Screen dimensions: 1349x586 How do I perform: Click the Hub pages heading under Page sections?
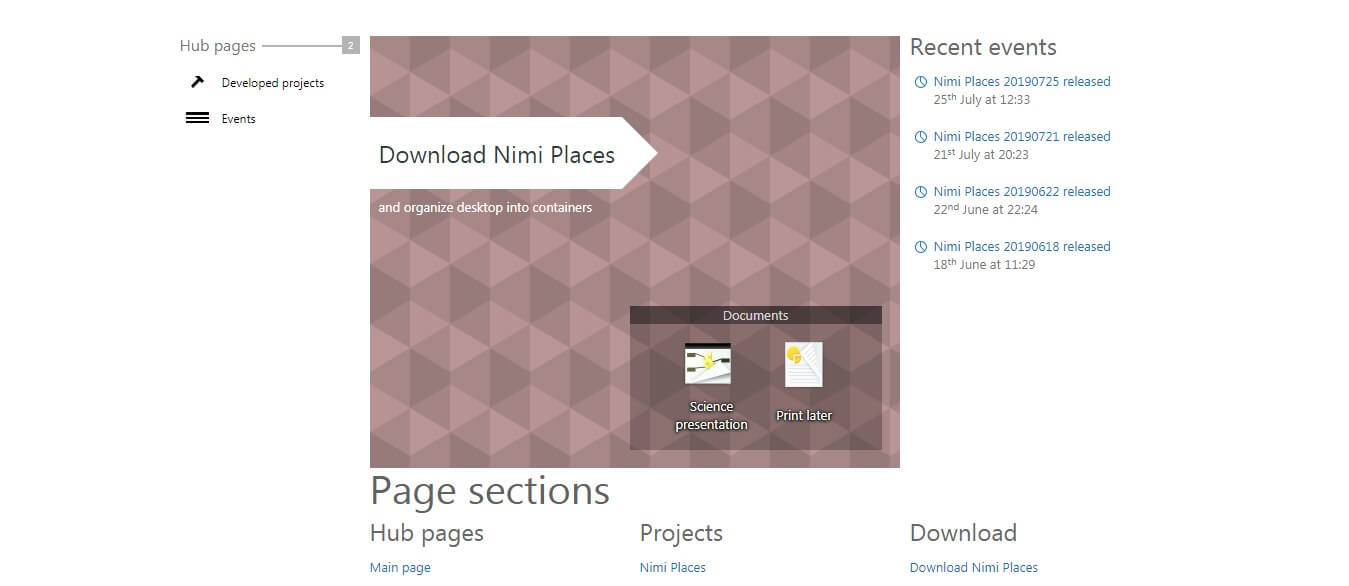tap(427, 534)
